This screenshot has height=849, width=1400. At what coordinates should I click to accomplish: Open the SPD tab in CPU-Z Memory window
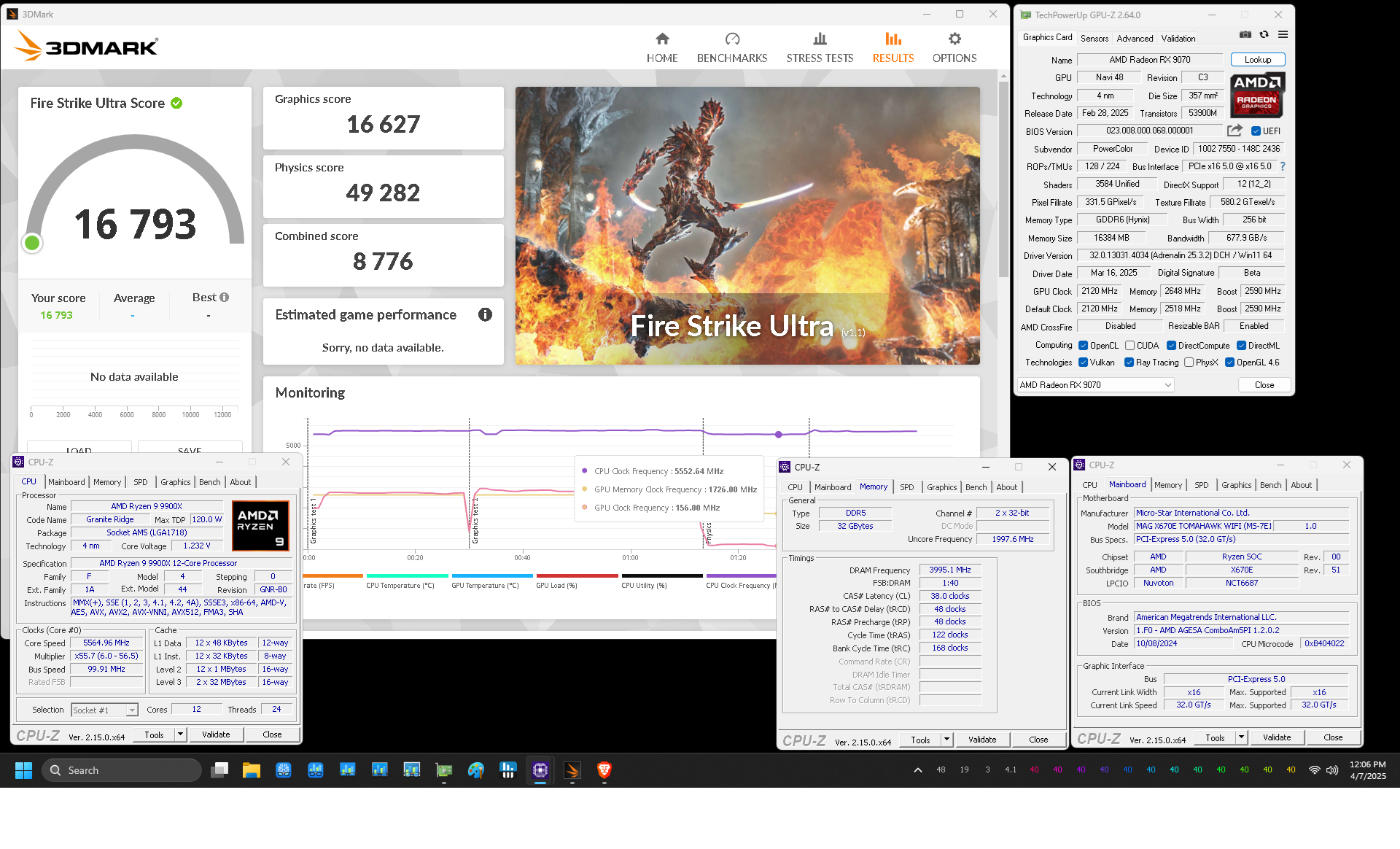906,487
